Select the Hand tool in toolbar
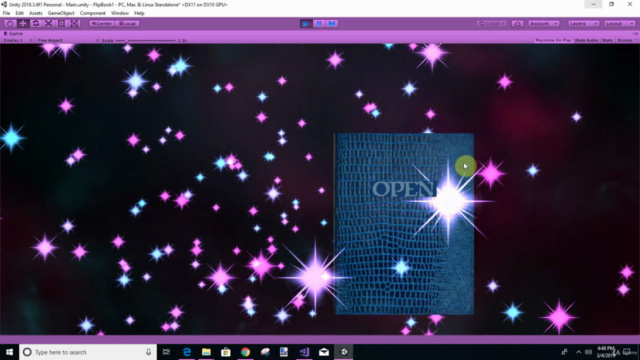640x360 pixels. click(10, 24)
